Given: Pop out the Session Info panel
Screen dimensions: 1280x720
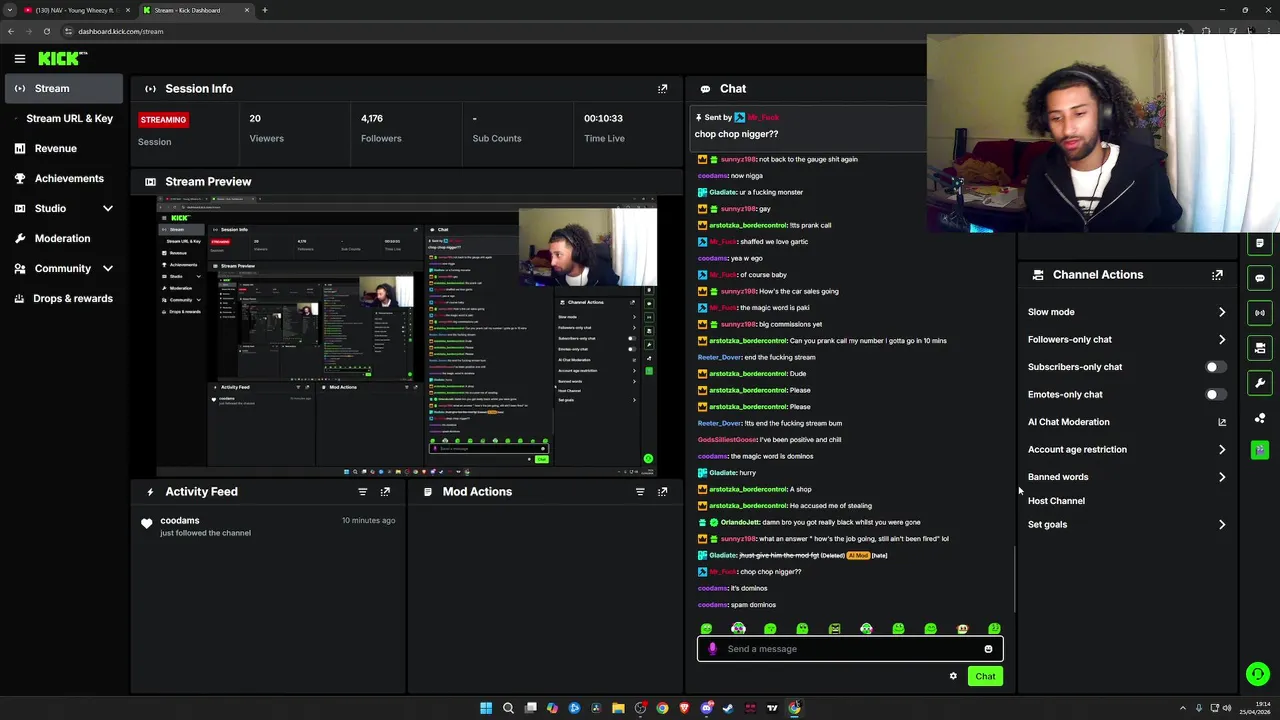Looking at the screenshot, I should point(662,89).
